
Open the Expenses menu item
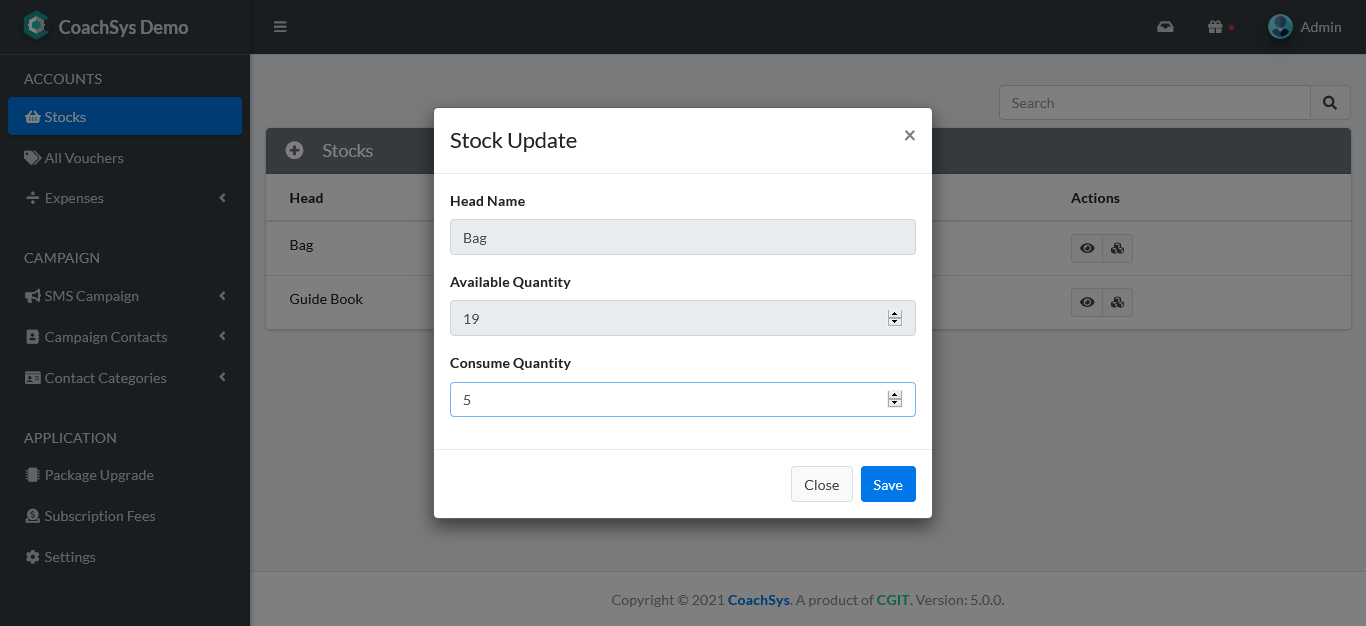[x=125, y=198]
